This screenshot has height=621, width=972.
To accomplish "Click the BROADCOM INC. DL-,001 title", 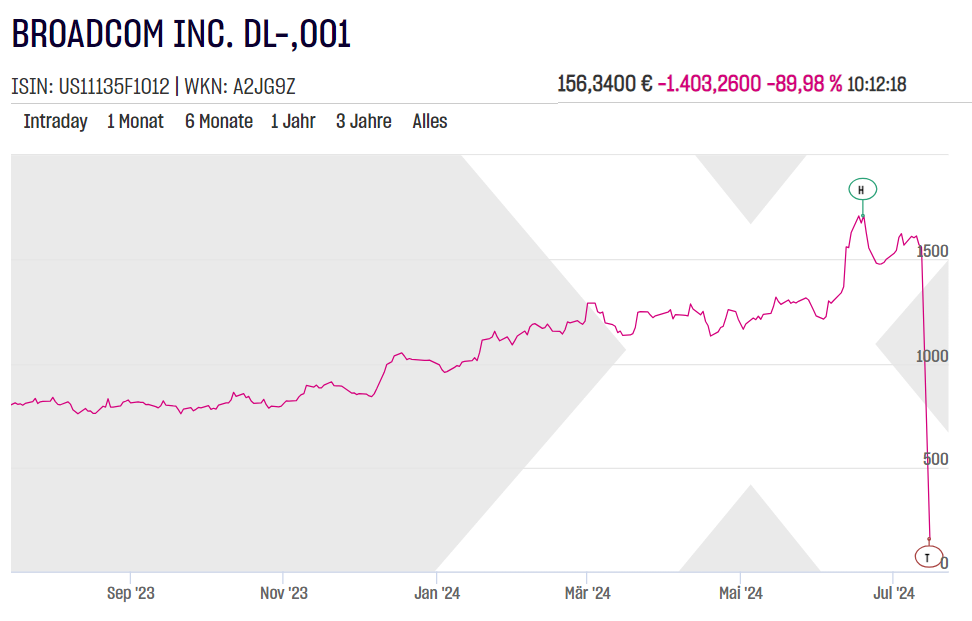I will pos(181,34).
